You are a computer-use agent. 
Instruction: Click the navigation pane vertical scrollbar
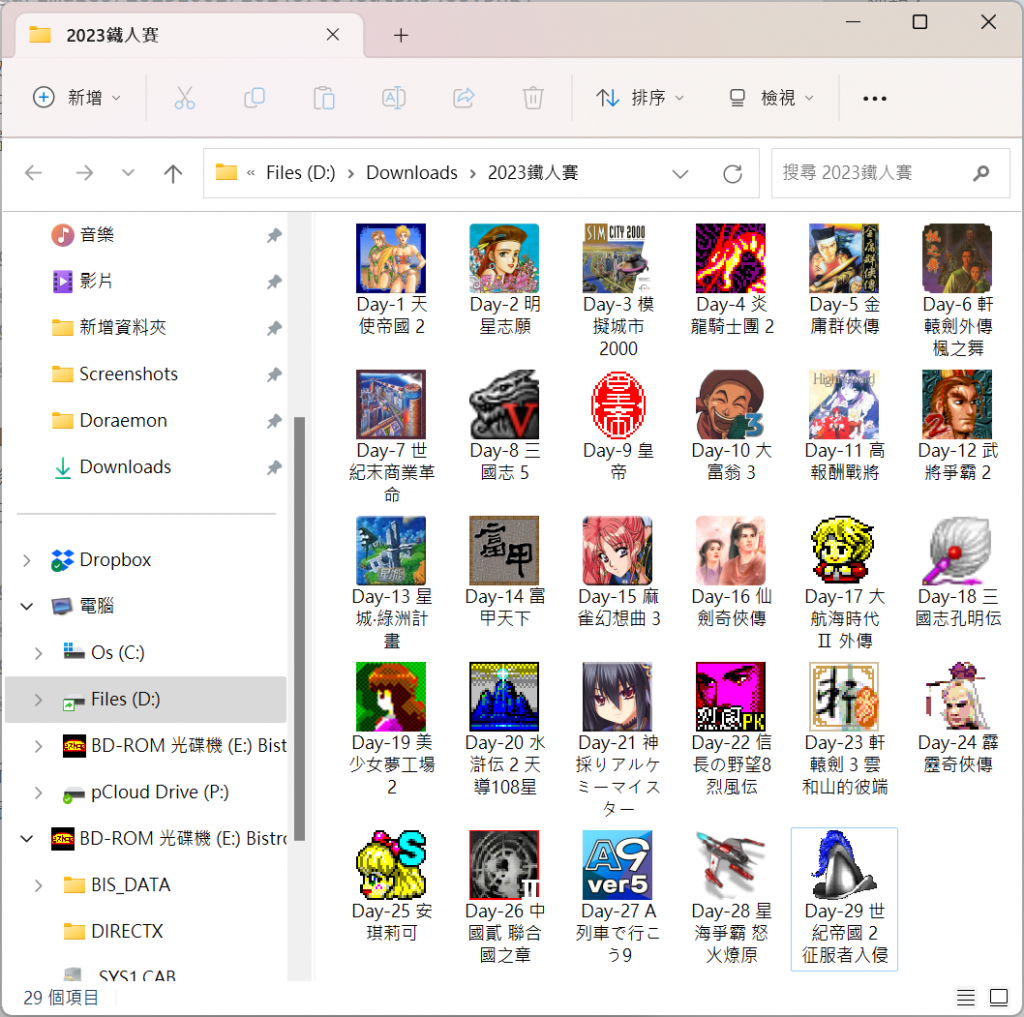click(300, 628)
